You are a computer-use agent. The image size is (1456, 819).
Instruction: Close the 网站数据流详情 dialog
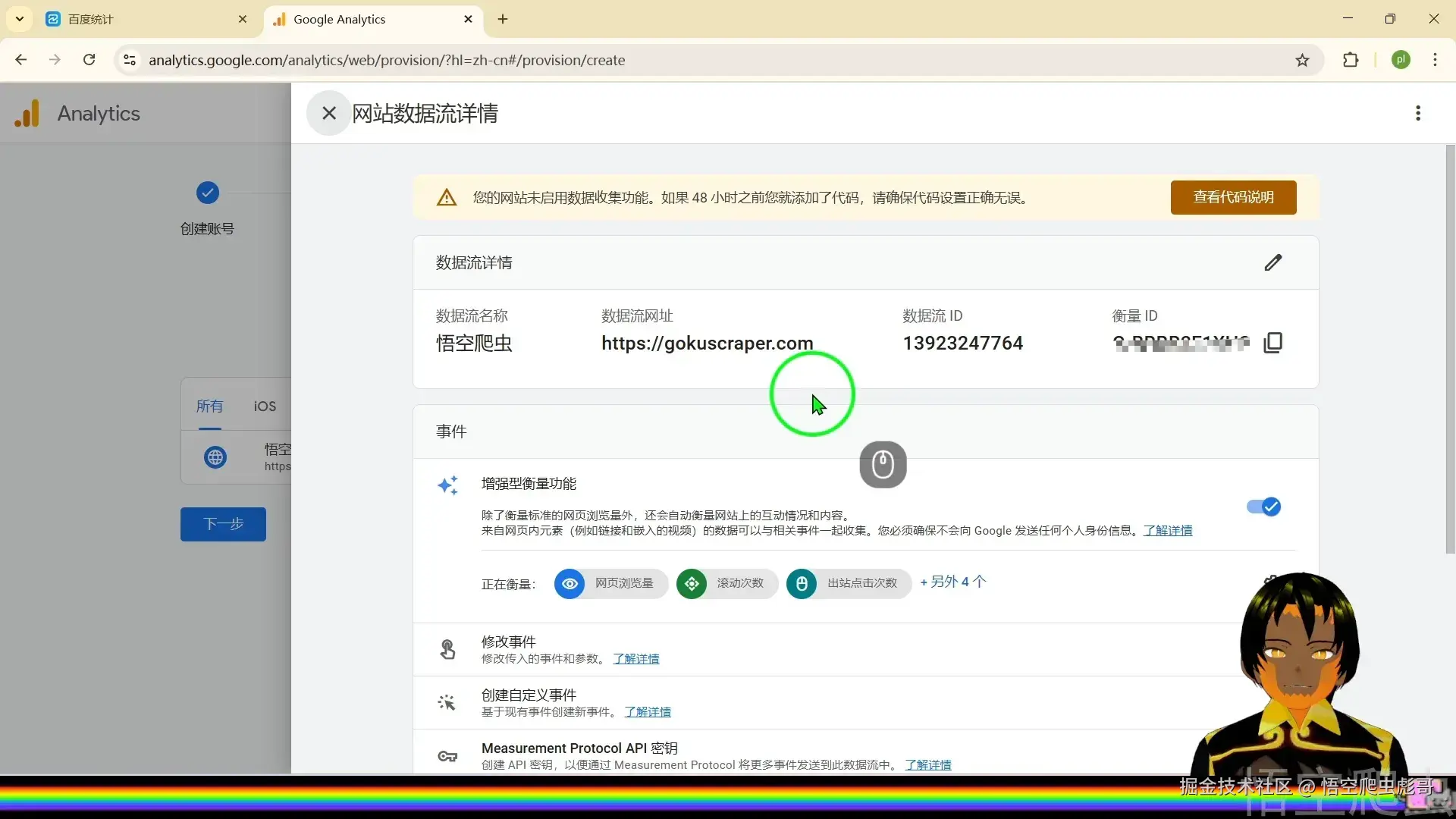tap(328, 113)
